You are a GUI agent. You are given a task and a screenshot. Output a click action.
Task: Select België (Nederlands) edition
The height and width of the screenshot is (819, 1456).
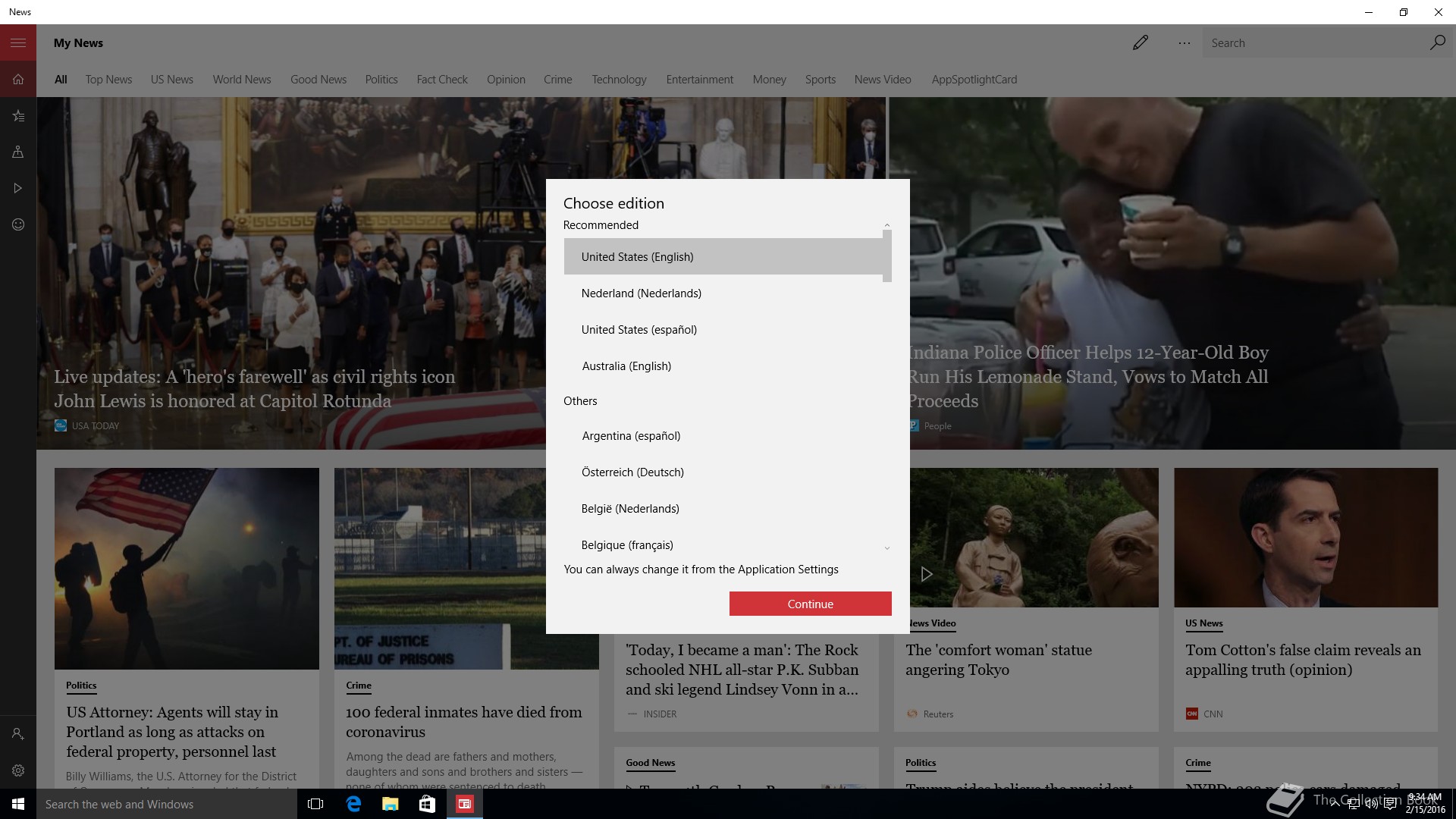[723, 508]
